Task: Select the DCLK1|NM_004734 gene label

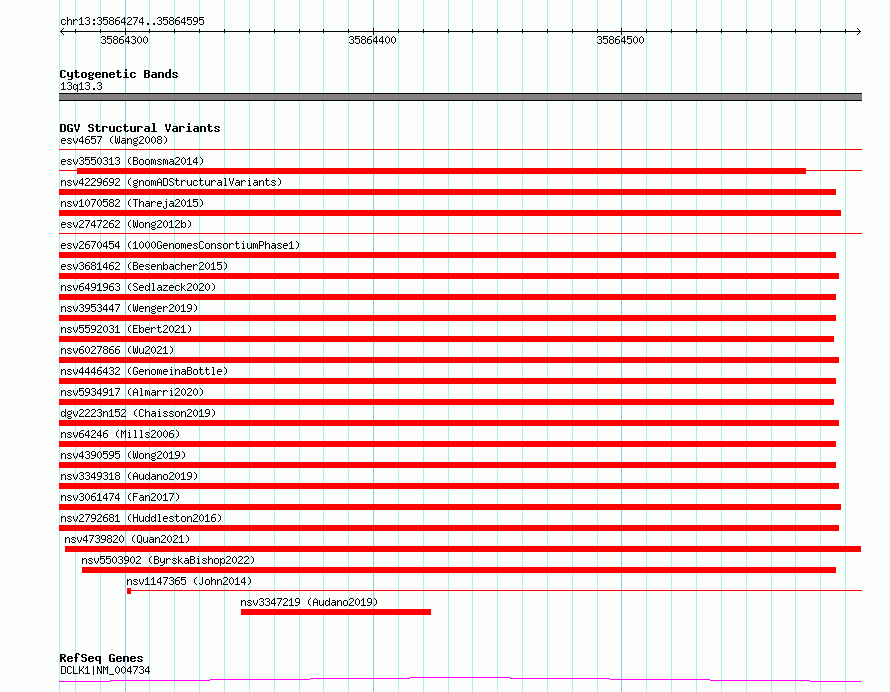Action: pos(105,670)
